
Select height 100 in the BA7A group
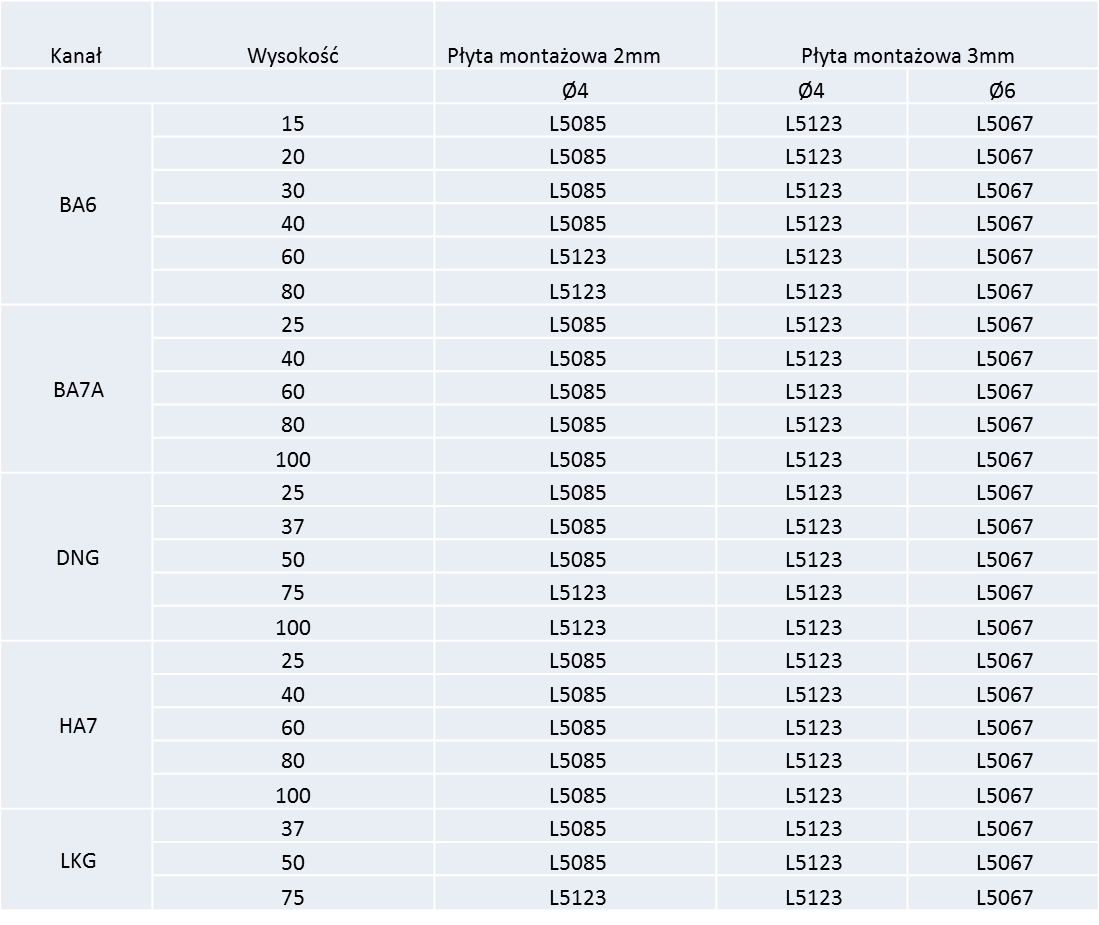pos(293,459)
